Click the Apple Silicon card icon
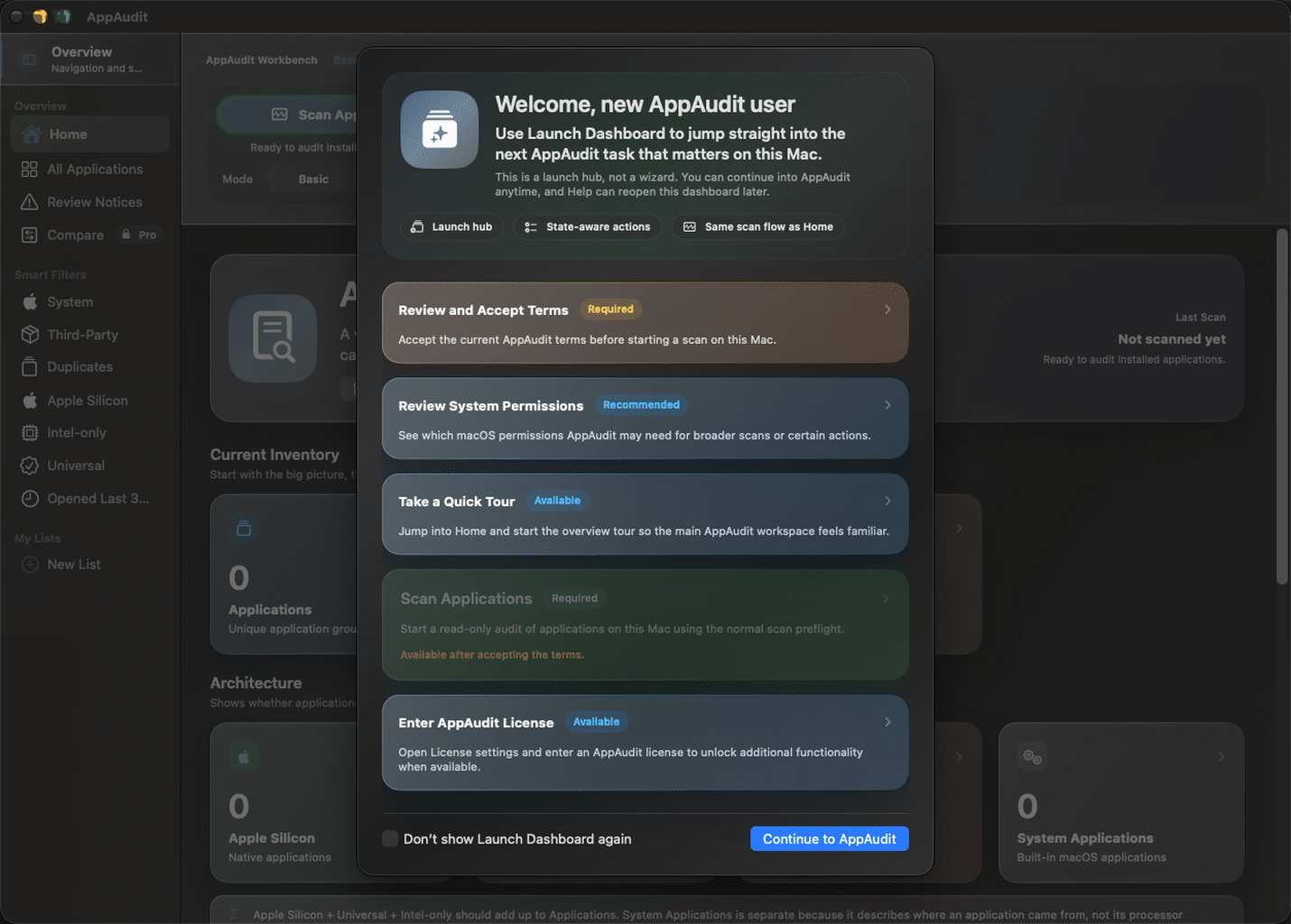1291x924 pixels. click(x=244, y=757)
